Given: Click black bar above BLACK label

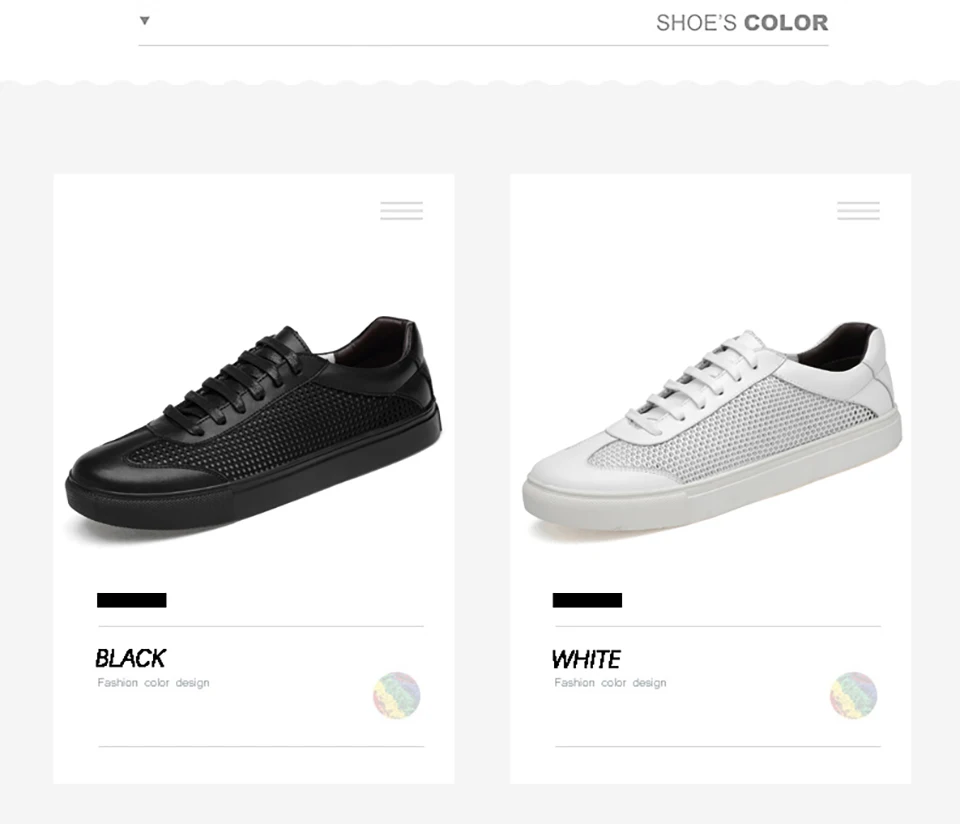Looking at the screenshot, I should [132, 600].
